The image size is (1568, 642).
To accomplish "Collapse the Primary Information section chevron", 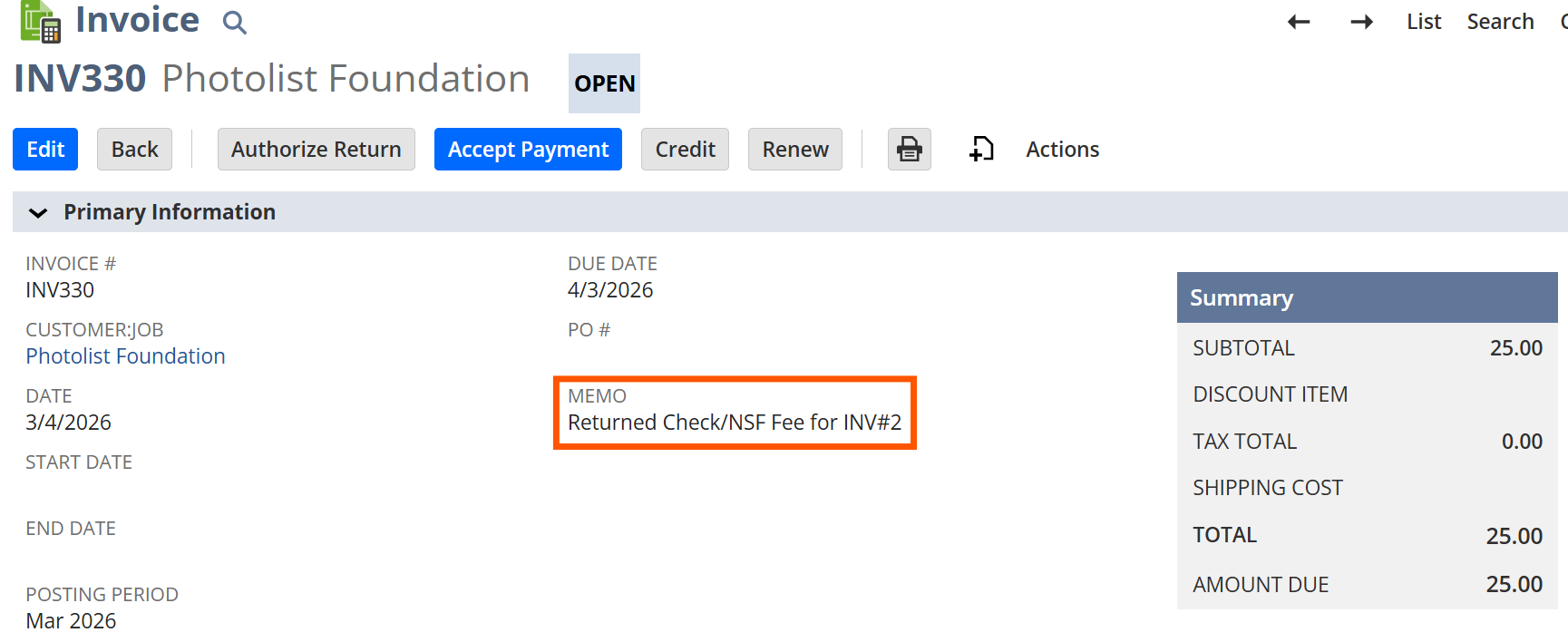I will coord(38,213).
